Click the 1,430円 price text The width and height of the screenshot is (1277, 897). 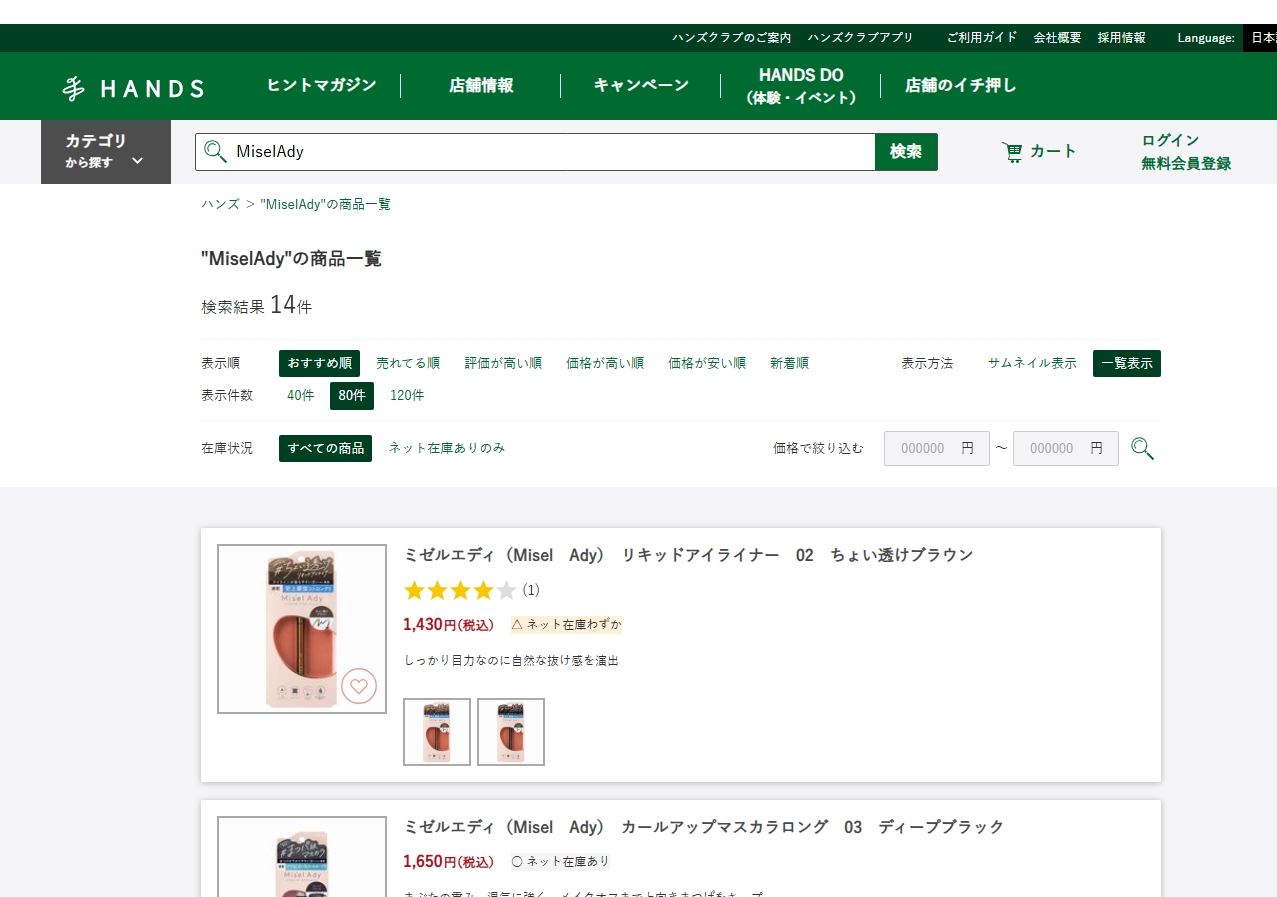(448, 625)
